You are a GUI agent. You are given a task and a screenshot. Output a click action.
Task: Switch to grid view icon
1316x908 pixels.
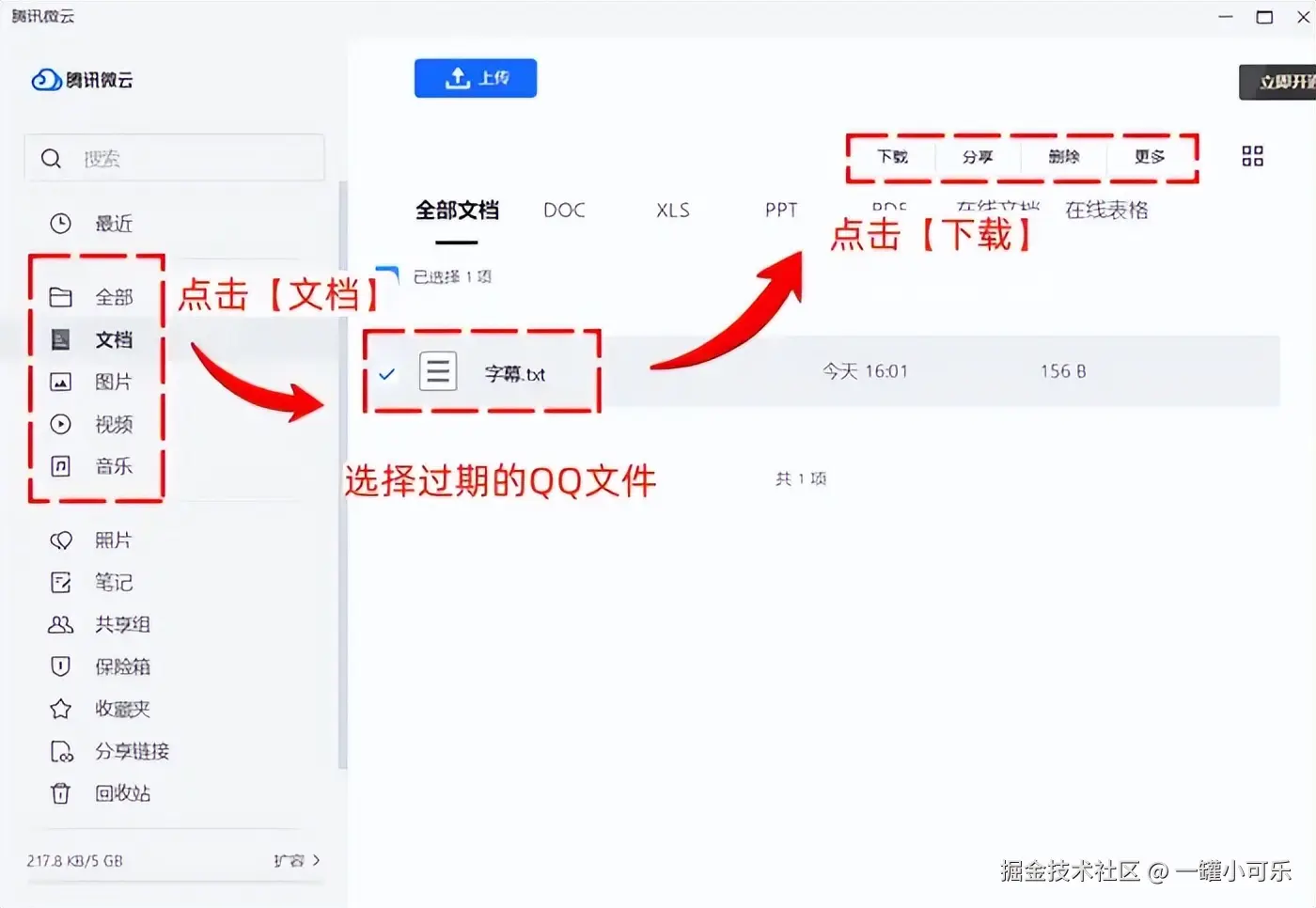click(x=1253, y=156)
